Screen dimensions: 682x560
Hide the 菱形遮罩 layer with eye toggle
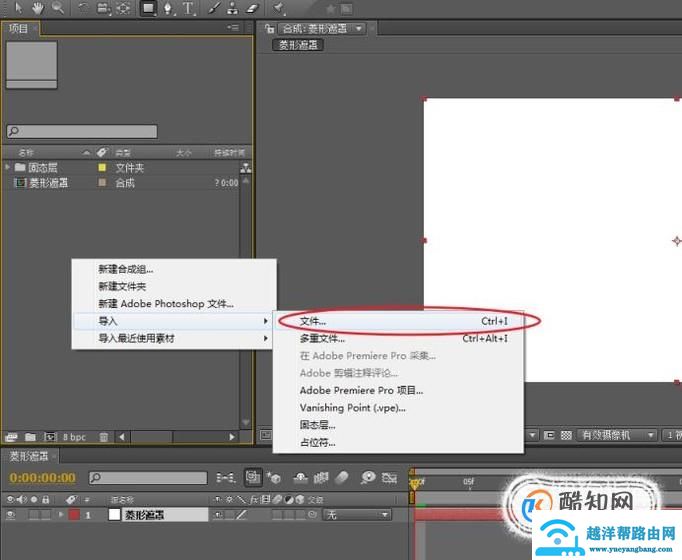[10, 515]
